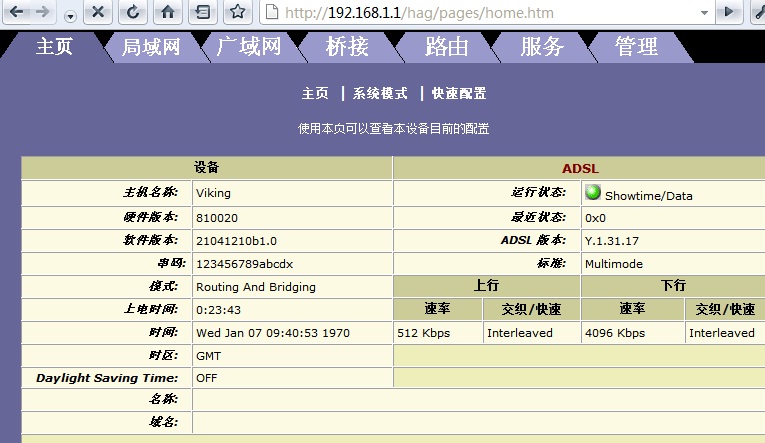Open the 快速配置 link
The width and height of the screenshot is (765, 443).
(x=459, y=93)
